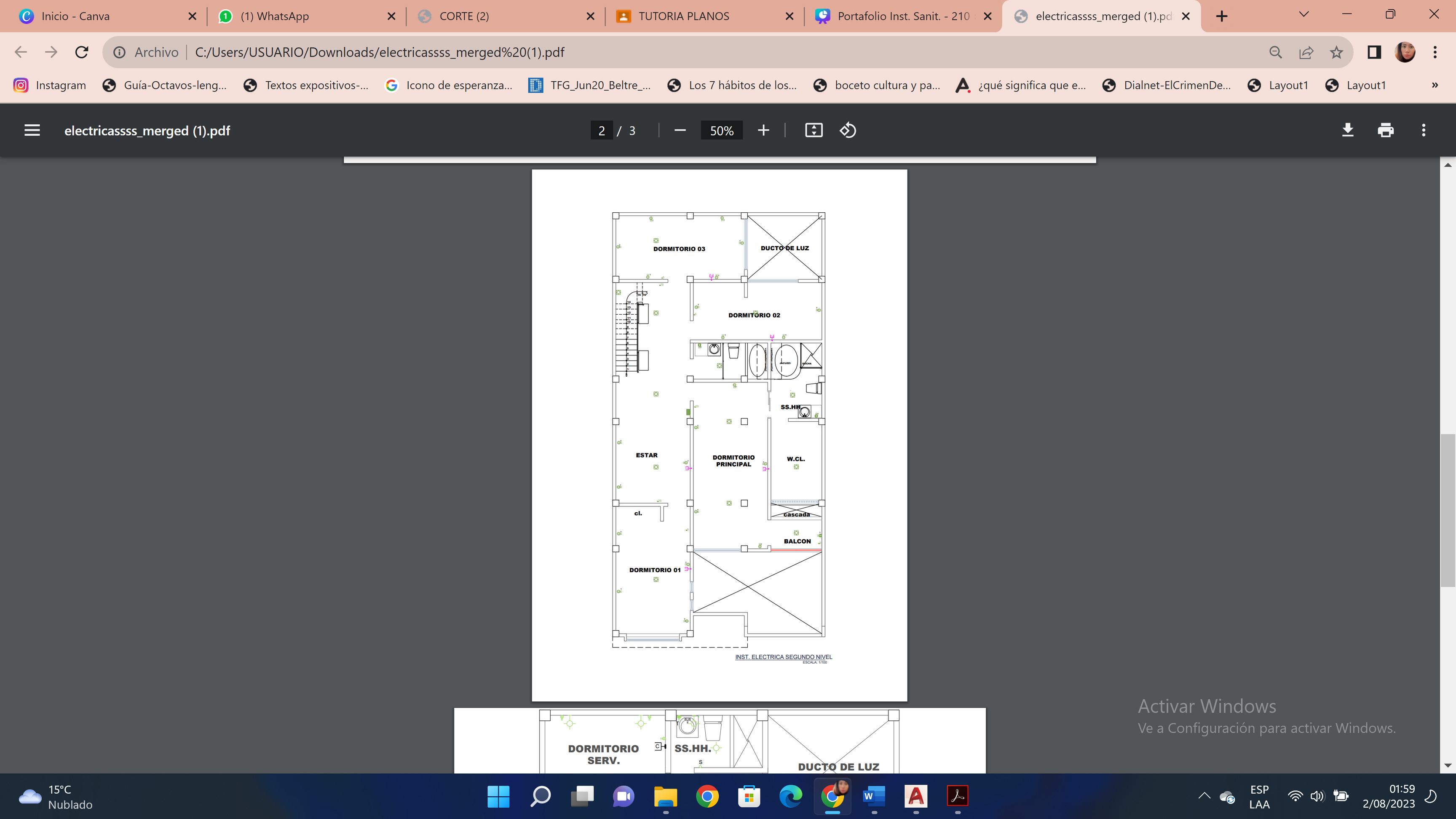Rotate the PDF counterclockwise

[x=848, y=131]
